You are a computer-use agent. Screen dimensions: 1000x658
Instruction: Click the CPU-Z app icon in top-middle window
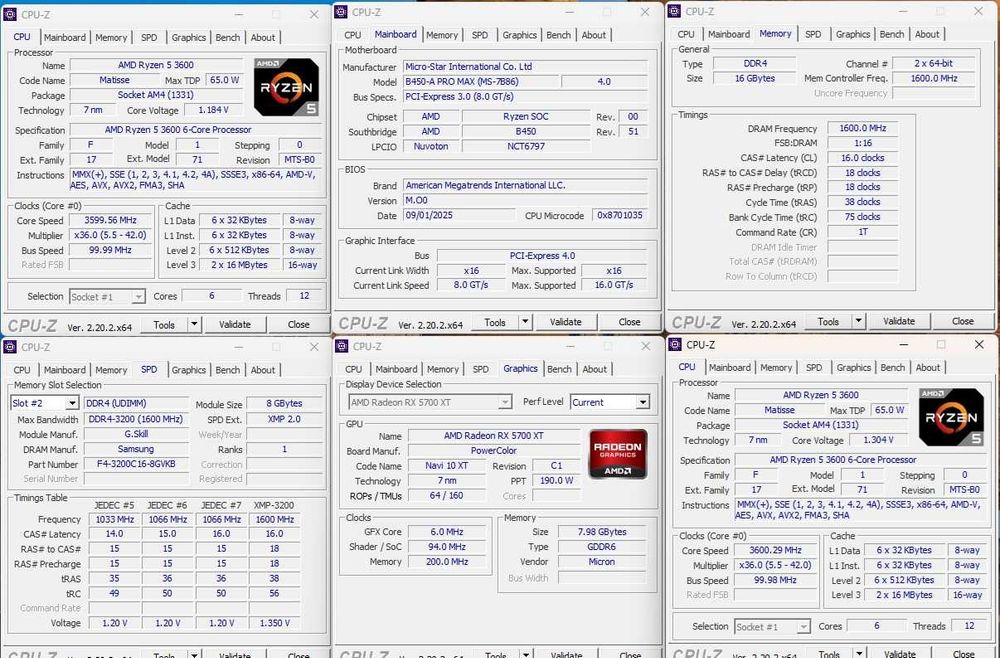pos(341,12)
